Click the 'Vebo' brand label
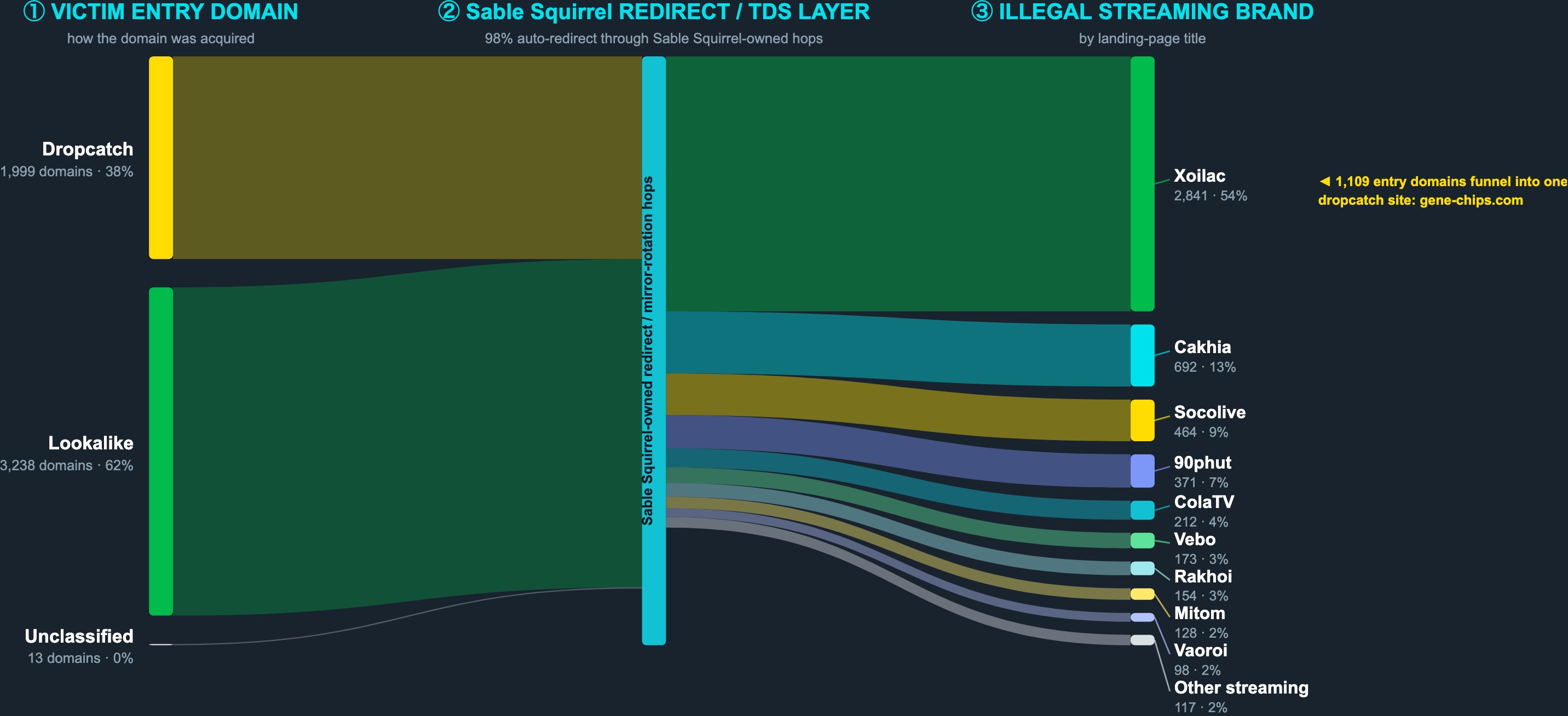1568x716 pixels. point(1194,539)
